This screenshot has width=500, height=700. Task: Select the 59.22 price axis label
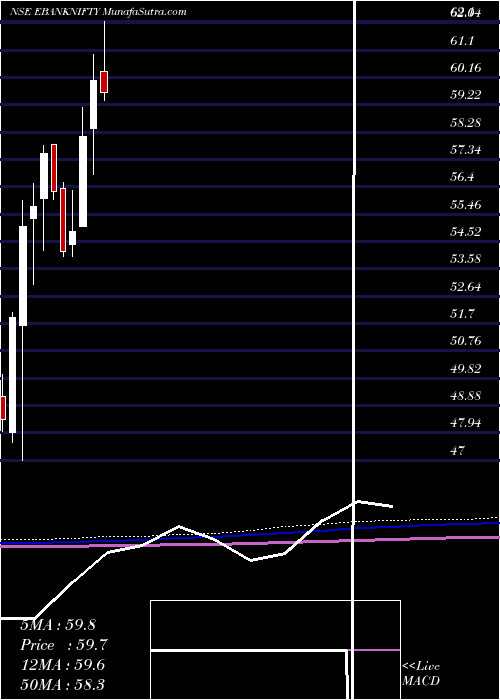pos(466,95)
